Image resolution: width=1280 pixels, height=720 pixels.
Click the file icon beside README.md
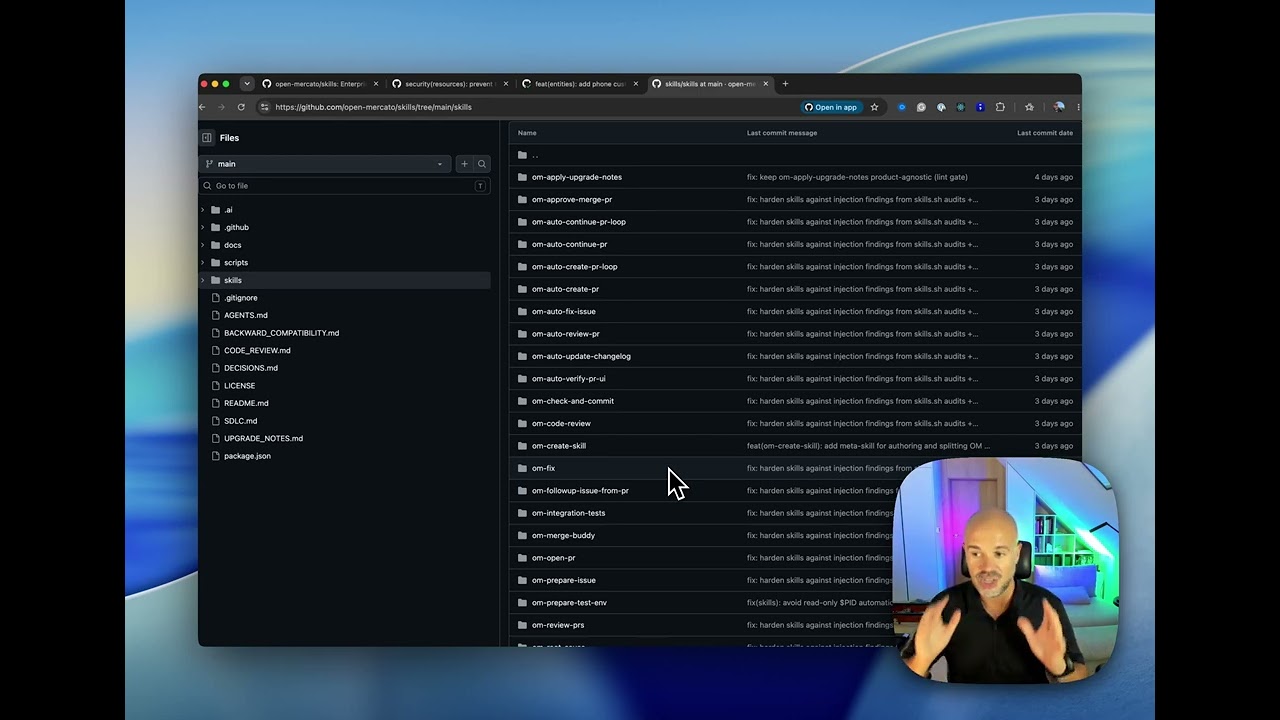coord(215,403)
